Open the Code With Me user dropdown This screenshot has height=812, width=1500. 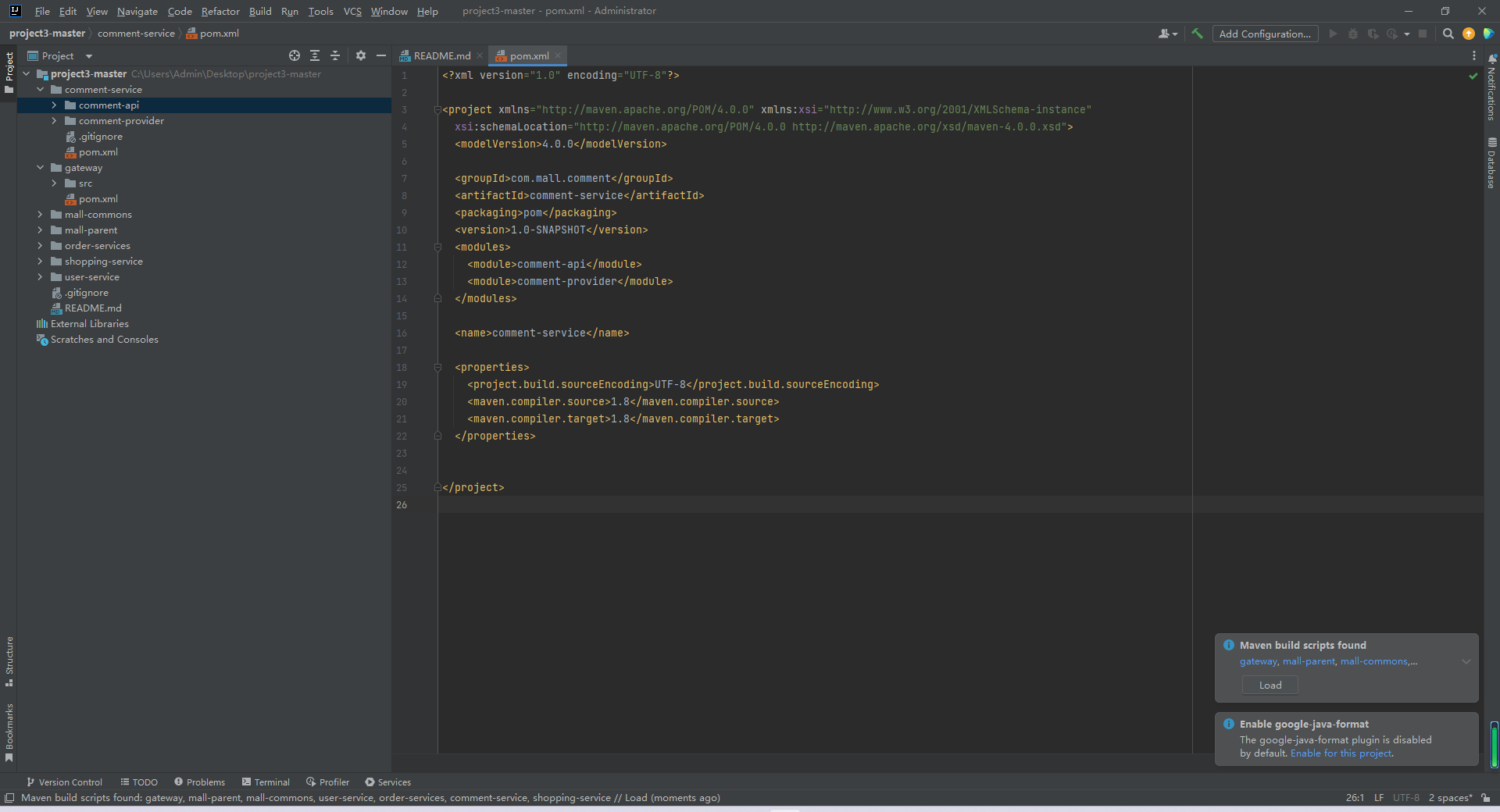1168,34
